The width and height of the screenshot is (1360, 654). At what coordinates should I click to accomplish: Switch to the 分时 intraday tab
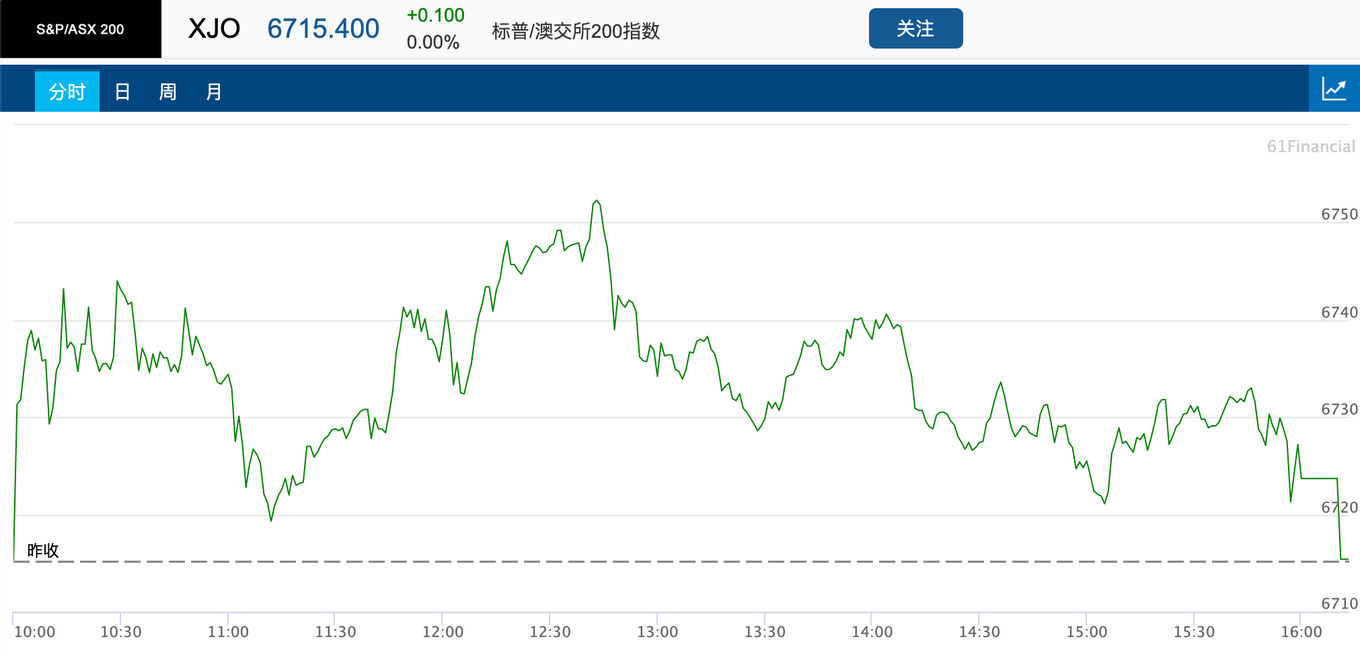(x=67, y=92)
